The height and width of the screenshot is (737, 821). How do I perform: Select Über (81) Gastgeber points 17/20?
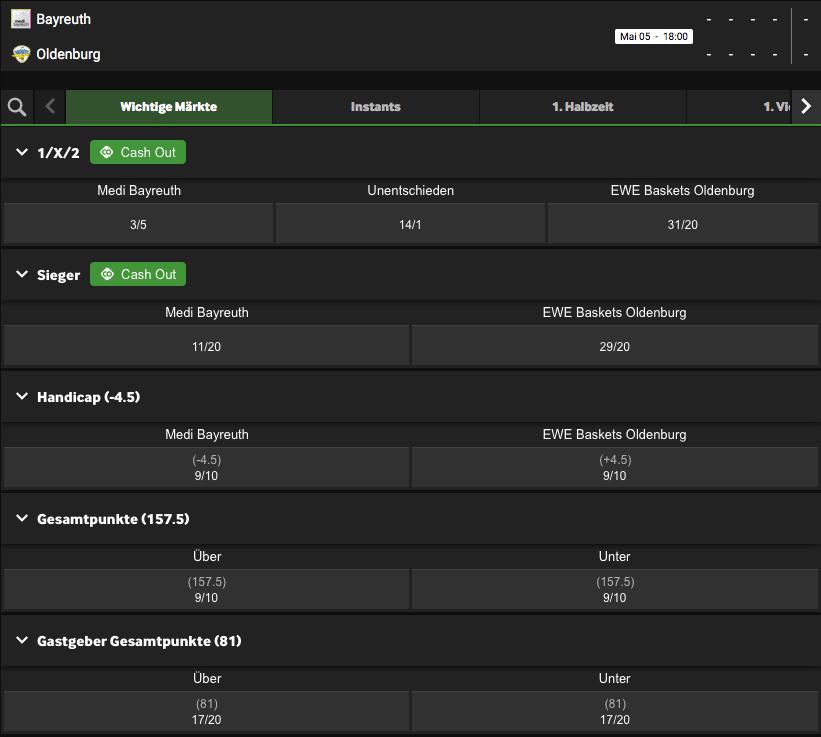206,712
